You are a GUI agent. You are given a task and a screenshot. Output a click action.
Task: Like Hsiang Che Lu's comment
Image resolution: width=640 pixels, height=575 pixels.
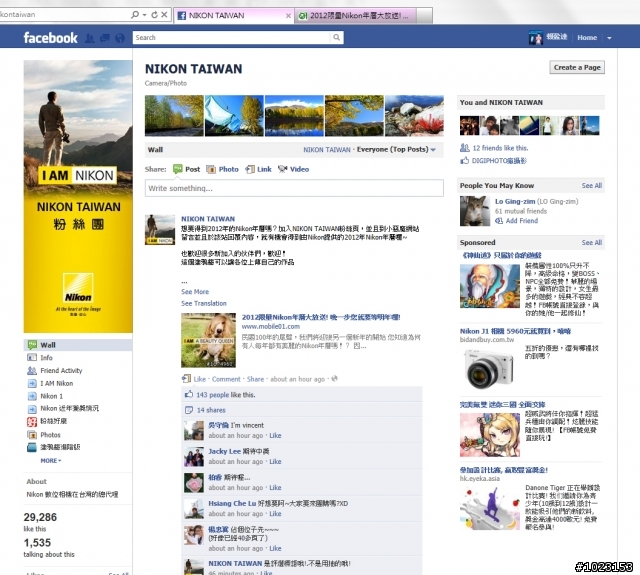pos(275,514)
